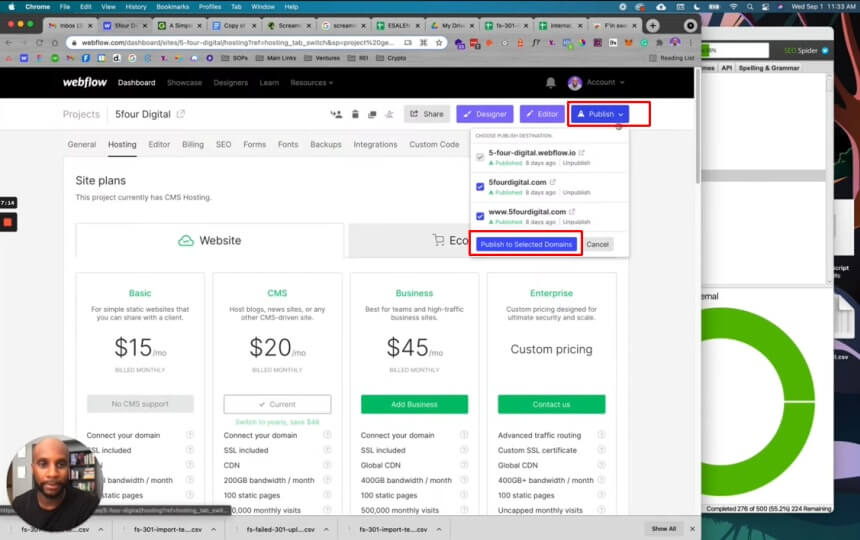
Task: Open the Editor button in project header
Action: click(x=542, y=114)
